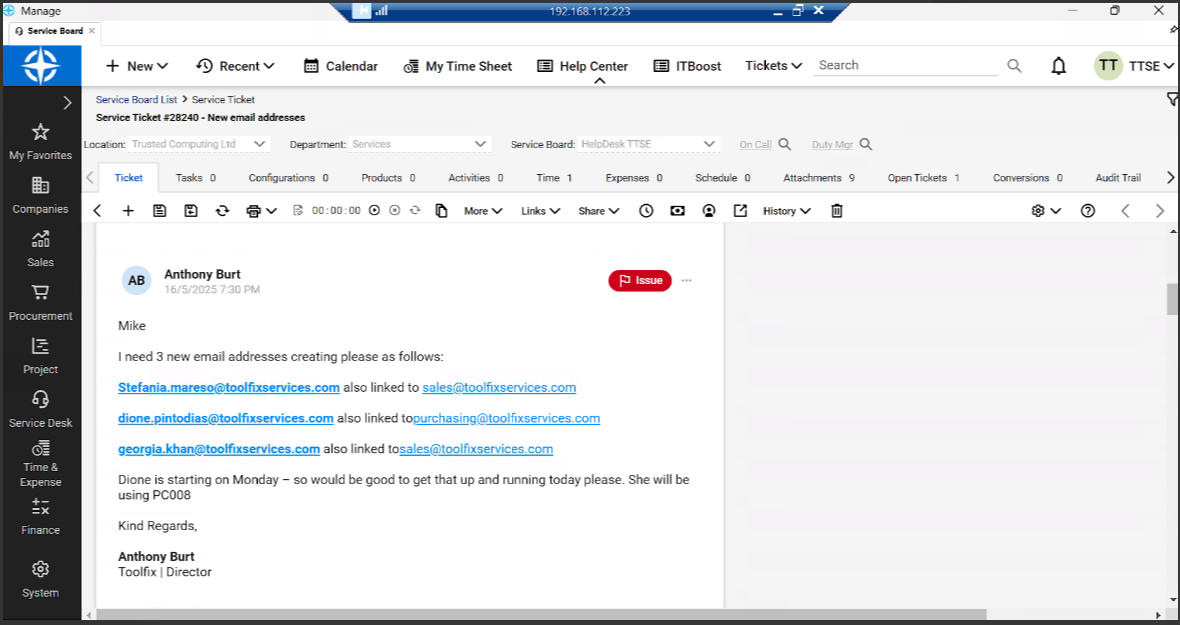Open the Share dropdown

point(598,211)
